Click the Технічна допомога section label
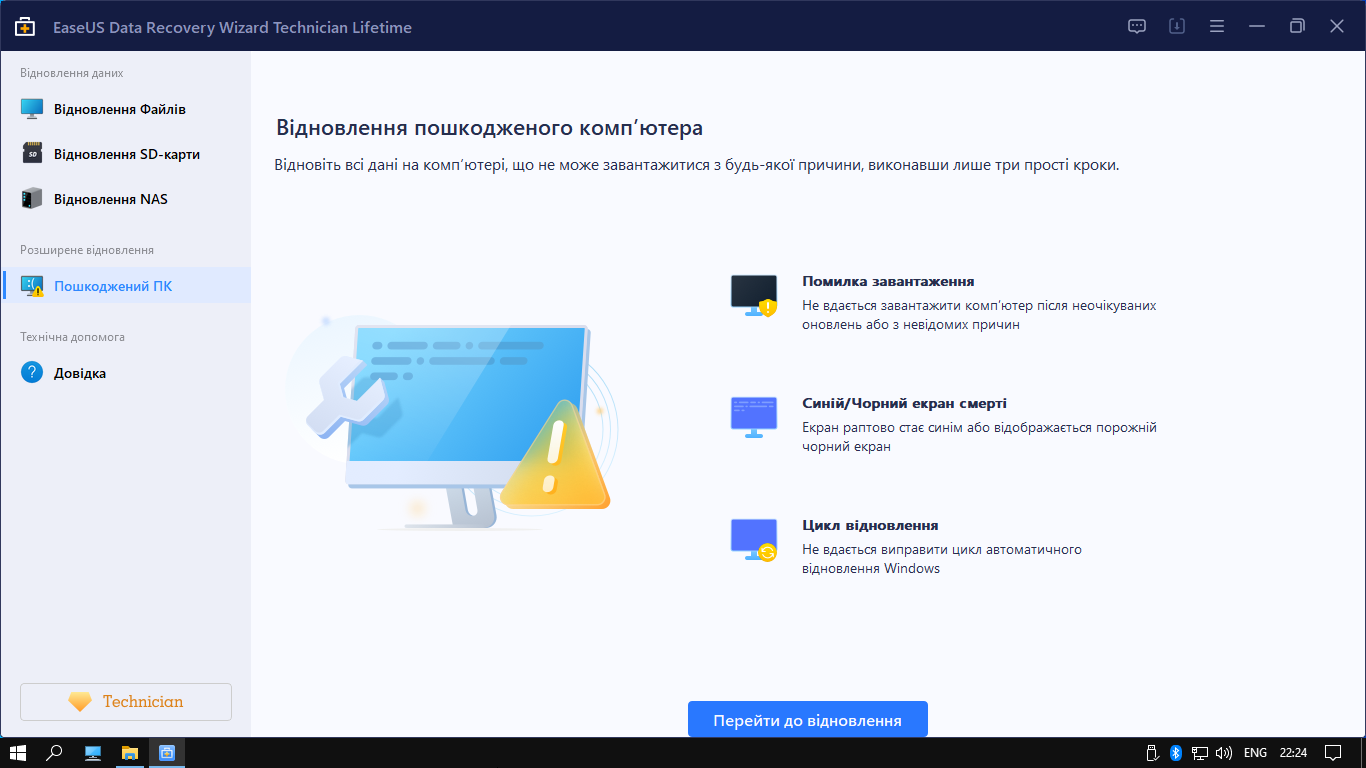This screenshot has width=1366, height=768. click(72, 337)
